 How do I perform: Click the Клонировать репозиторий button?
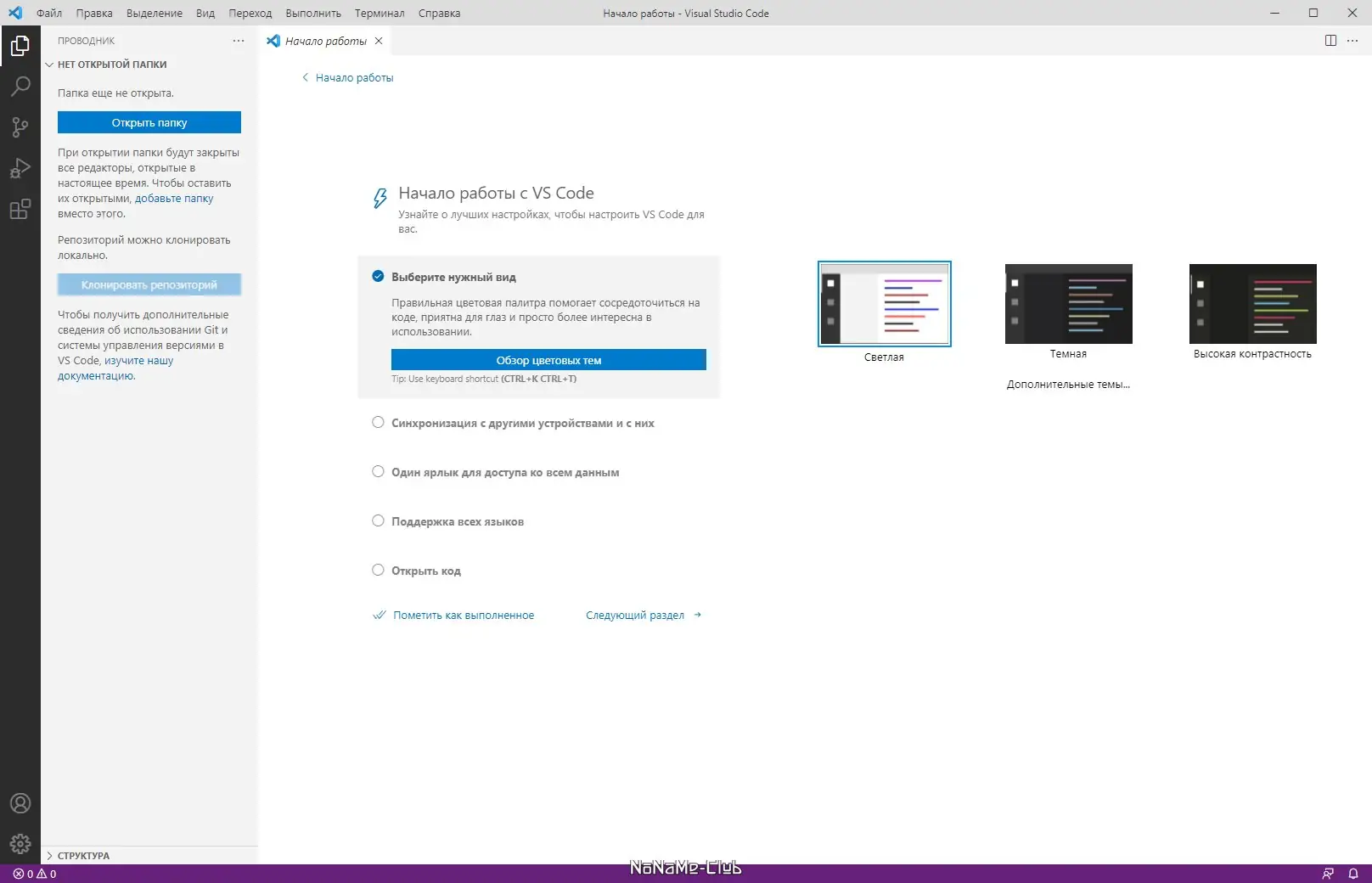tap(149, 285)
